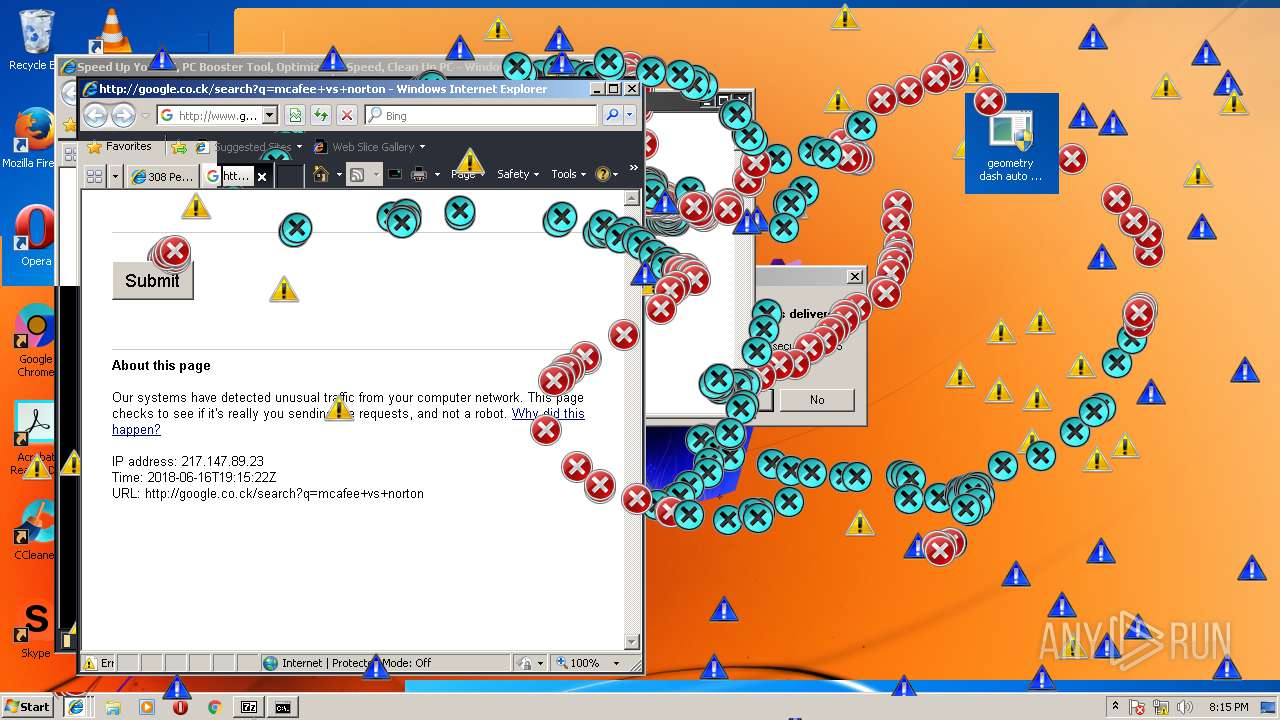Stop loading with red X icon

[x=346, y=116]
